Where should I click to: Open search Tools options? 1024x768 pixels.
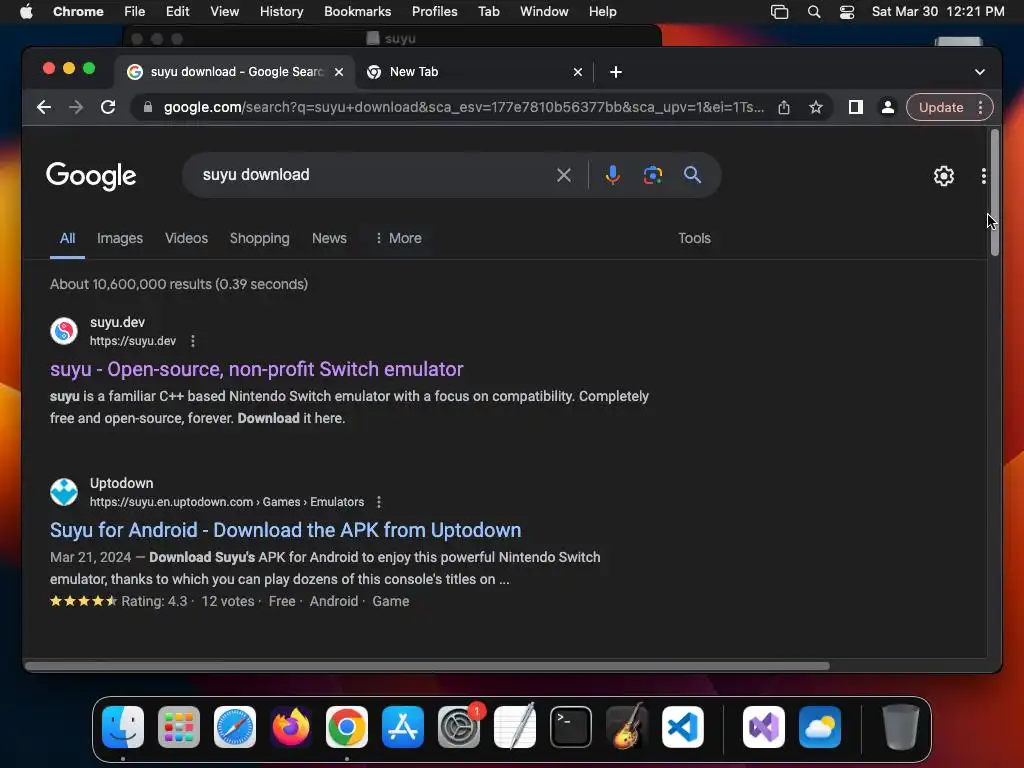pyautogui.click(x=694, y=238)
